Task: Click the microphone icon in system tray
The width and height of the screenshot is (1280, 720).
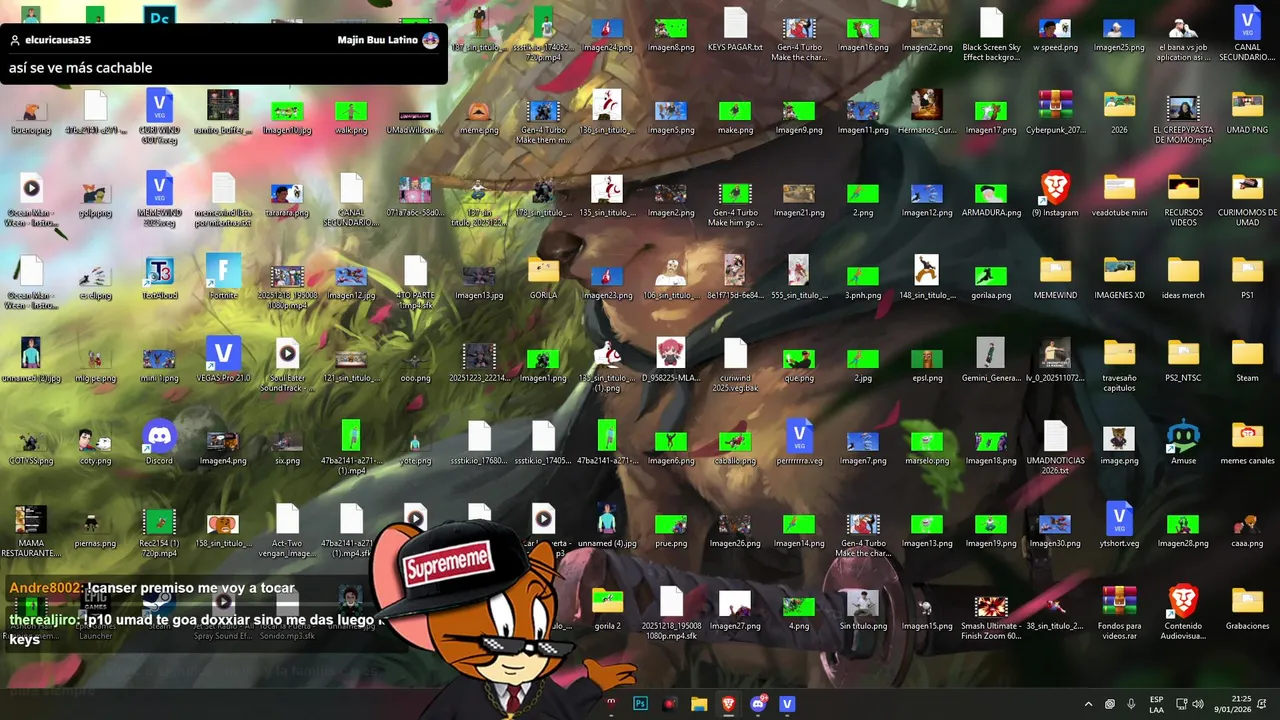Action: (1132, 704)
